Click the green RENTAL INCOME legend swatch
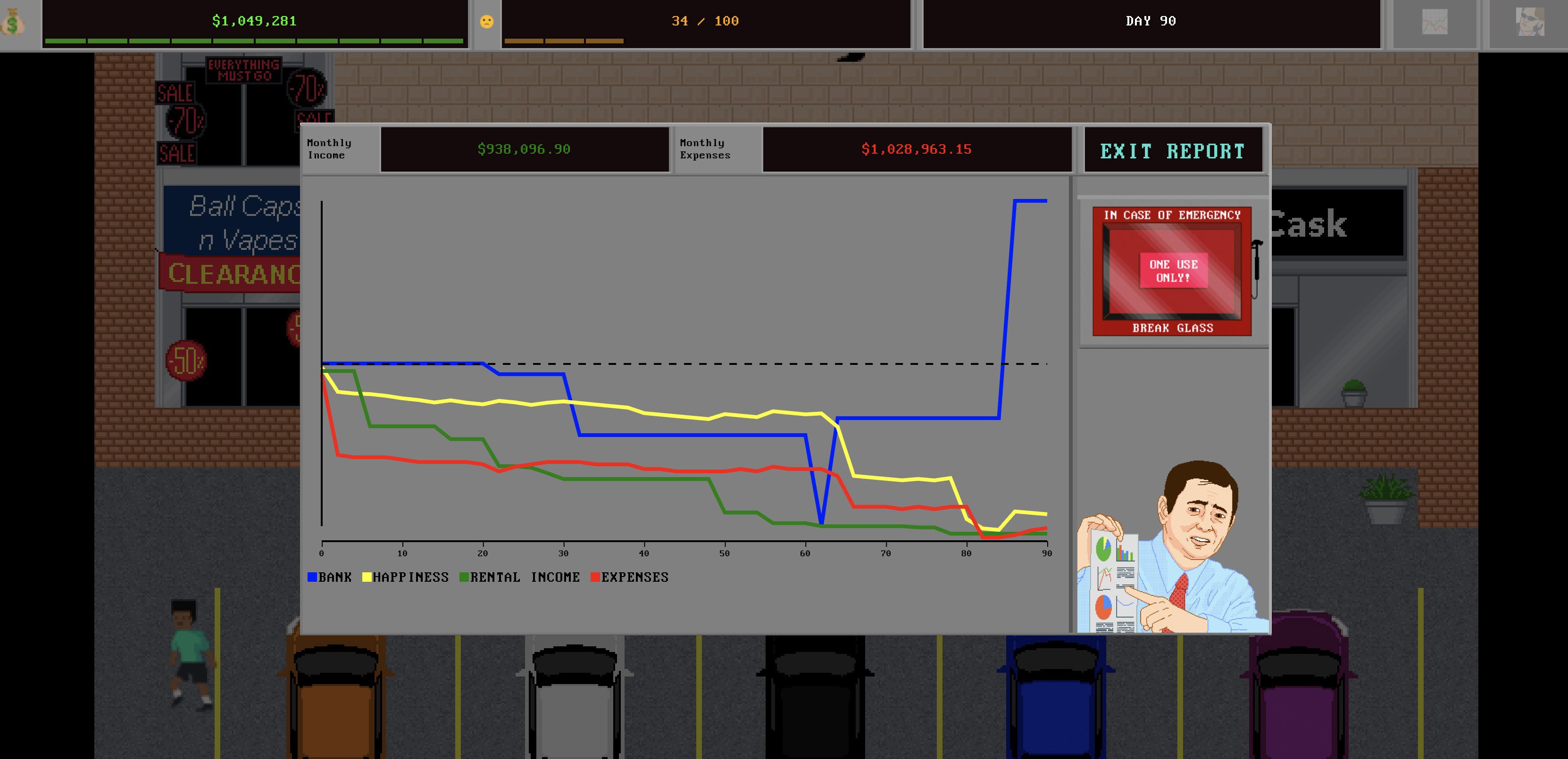 coord(464,577)
